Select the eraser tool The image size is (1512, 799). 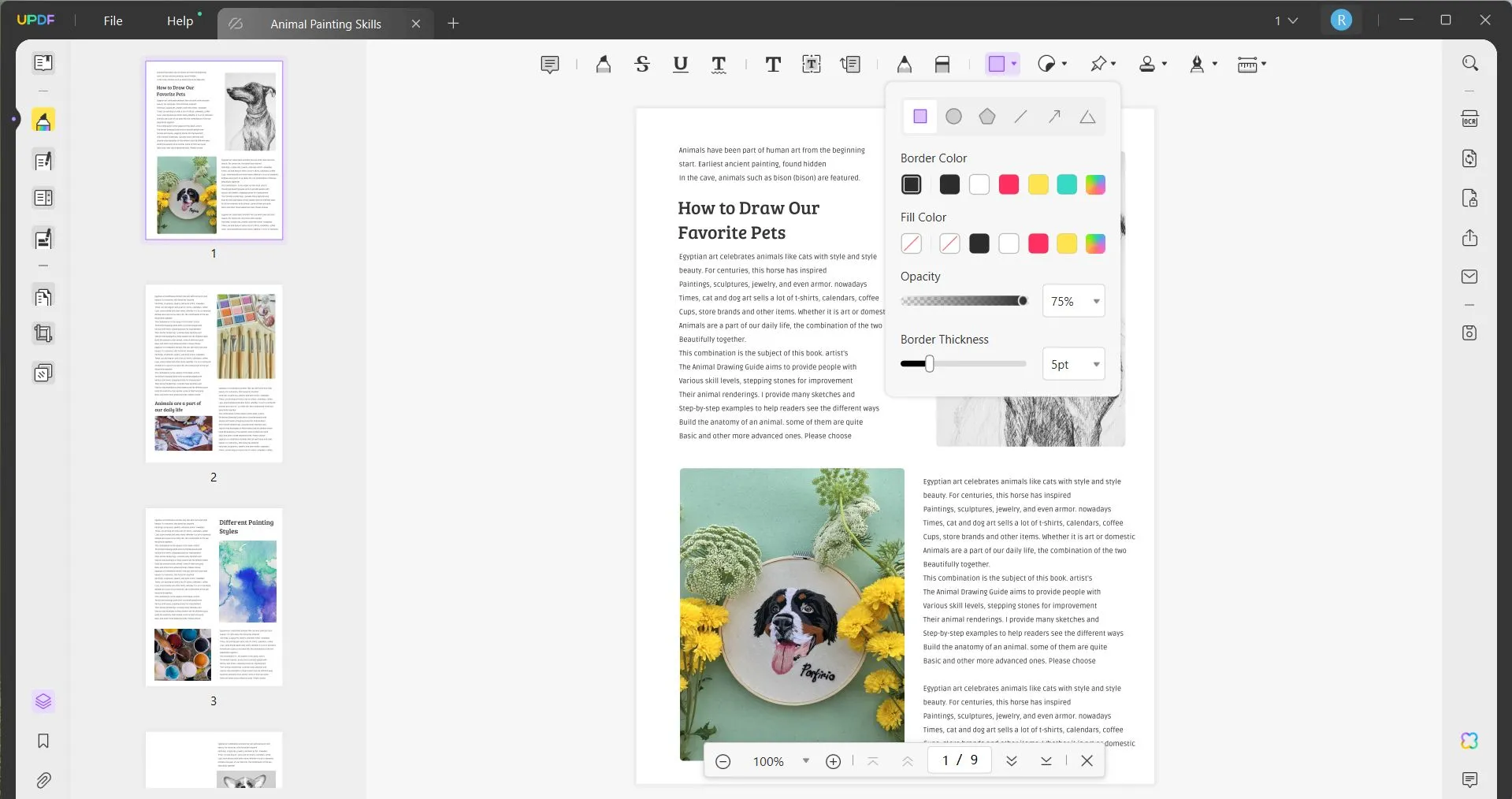(x=942, y=65)
